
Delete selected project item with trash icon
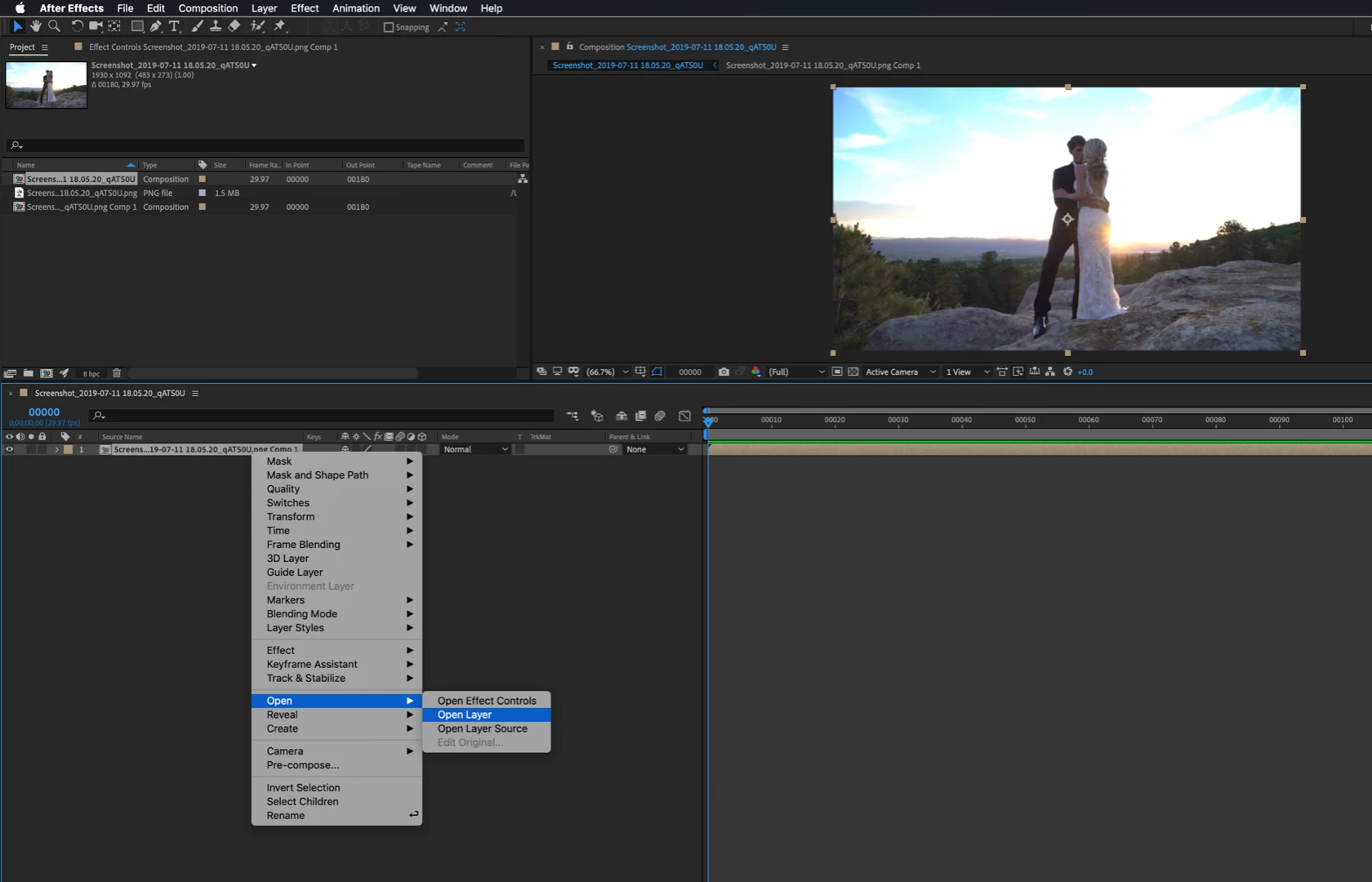[117, 373]
